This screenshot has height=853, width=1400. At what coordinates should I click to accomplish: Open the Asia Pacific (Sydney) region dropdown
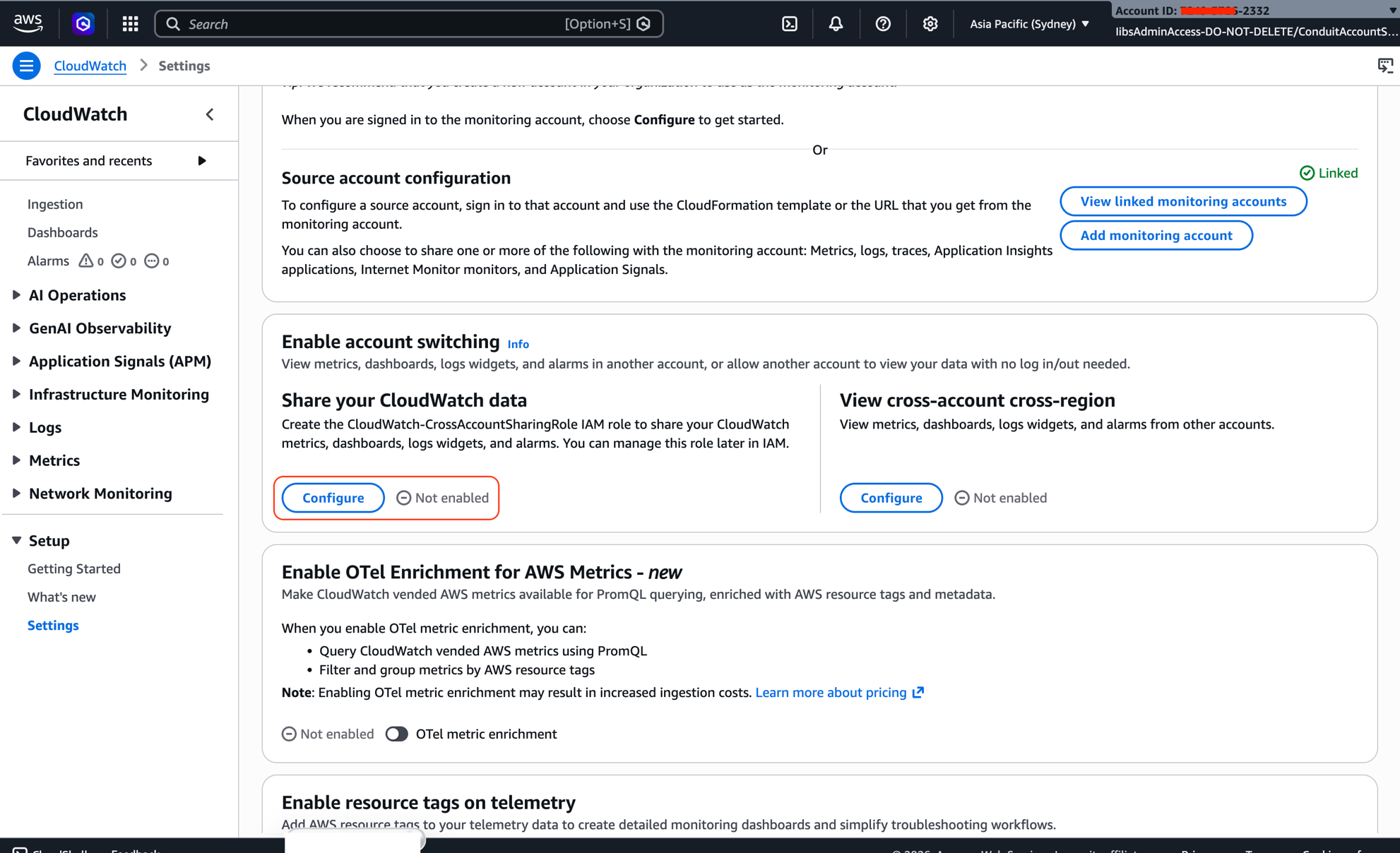(1029, 24)
